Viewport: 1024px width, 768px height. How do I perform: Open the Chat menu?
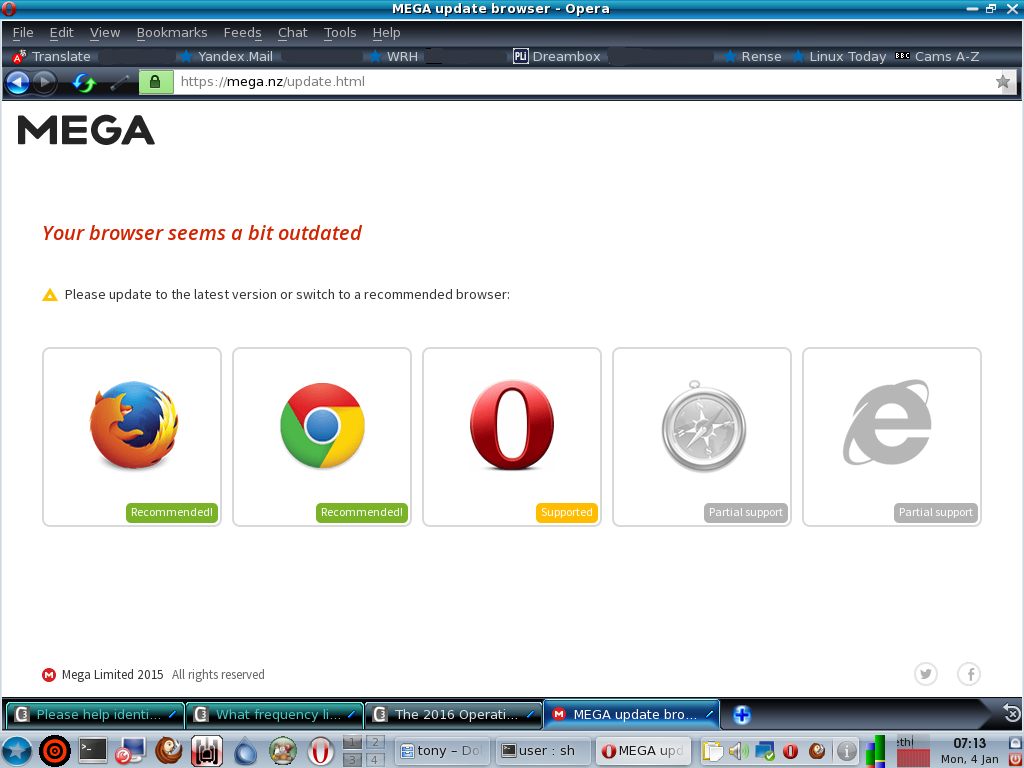pos(293,33)
